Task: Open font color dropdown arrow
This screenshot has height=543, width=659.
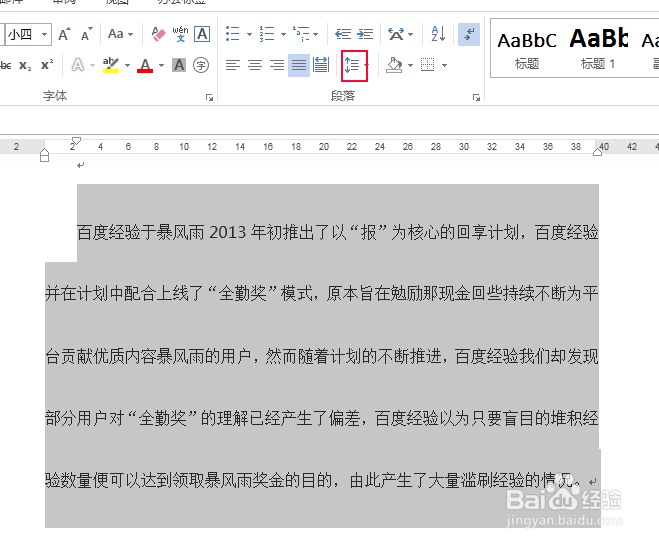Action: 161,66
